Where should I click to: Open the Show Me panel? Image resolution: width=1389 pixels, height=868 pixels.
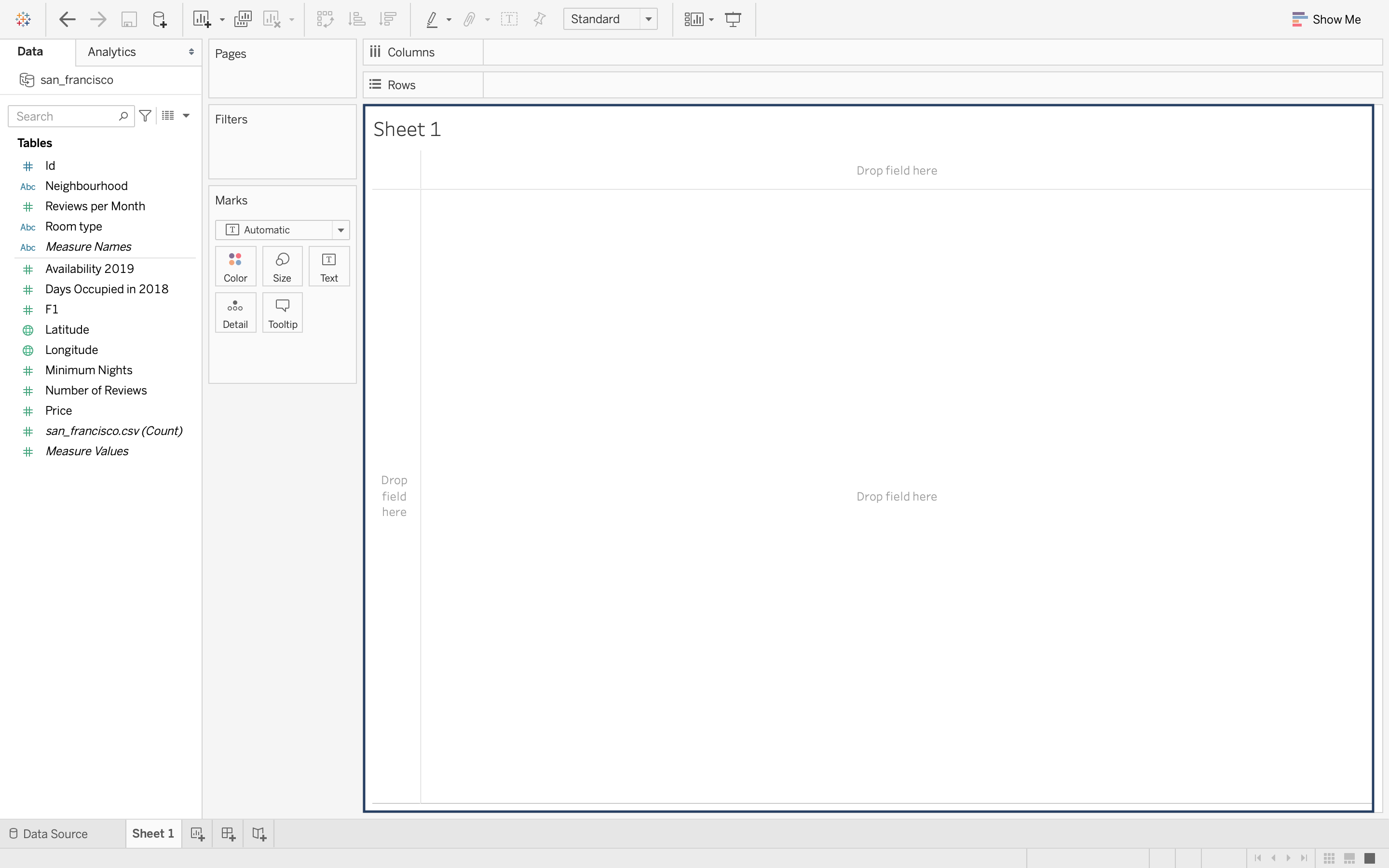(x=1326, y=19)
